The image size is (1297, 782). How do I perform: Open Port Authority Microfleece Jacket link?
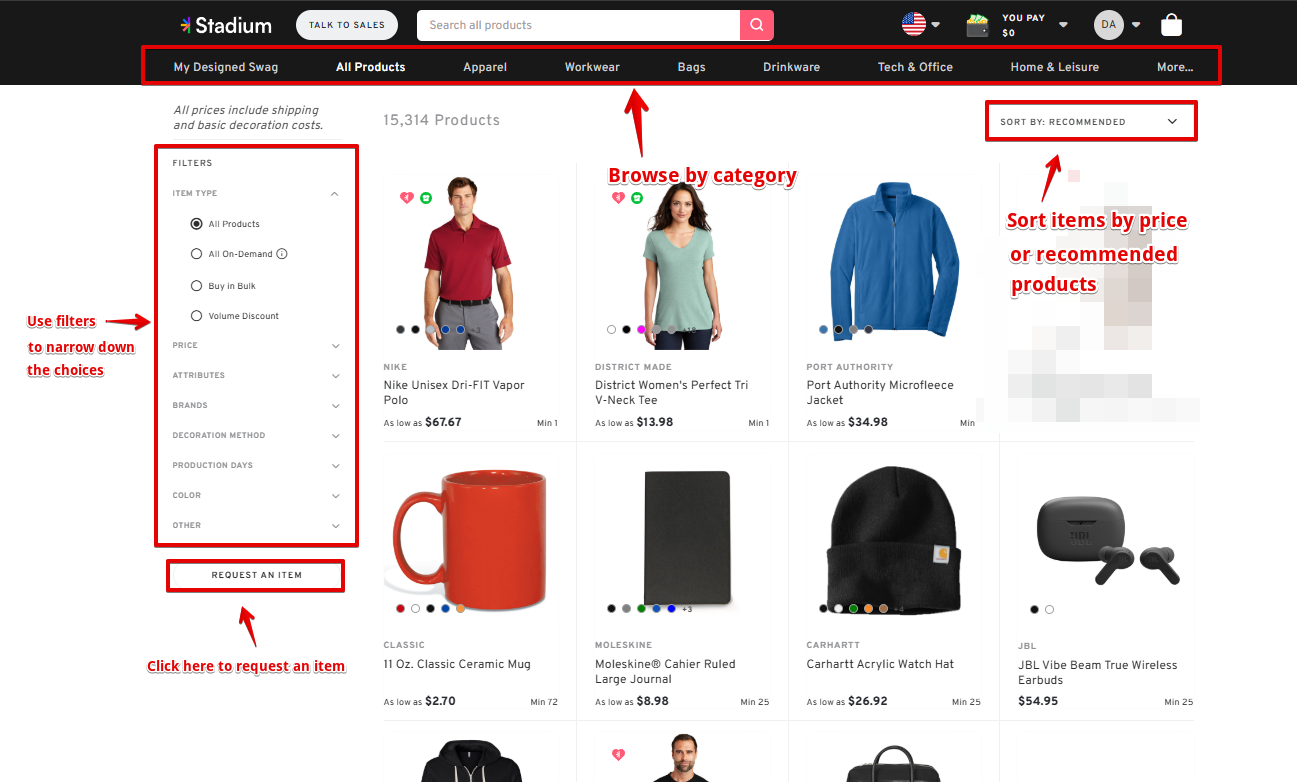pyautogui.click(x=880, y=392)
